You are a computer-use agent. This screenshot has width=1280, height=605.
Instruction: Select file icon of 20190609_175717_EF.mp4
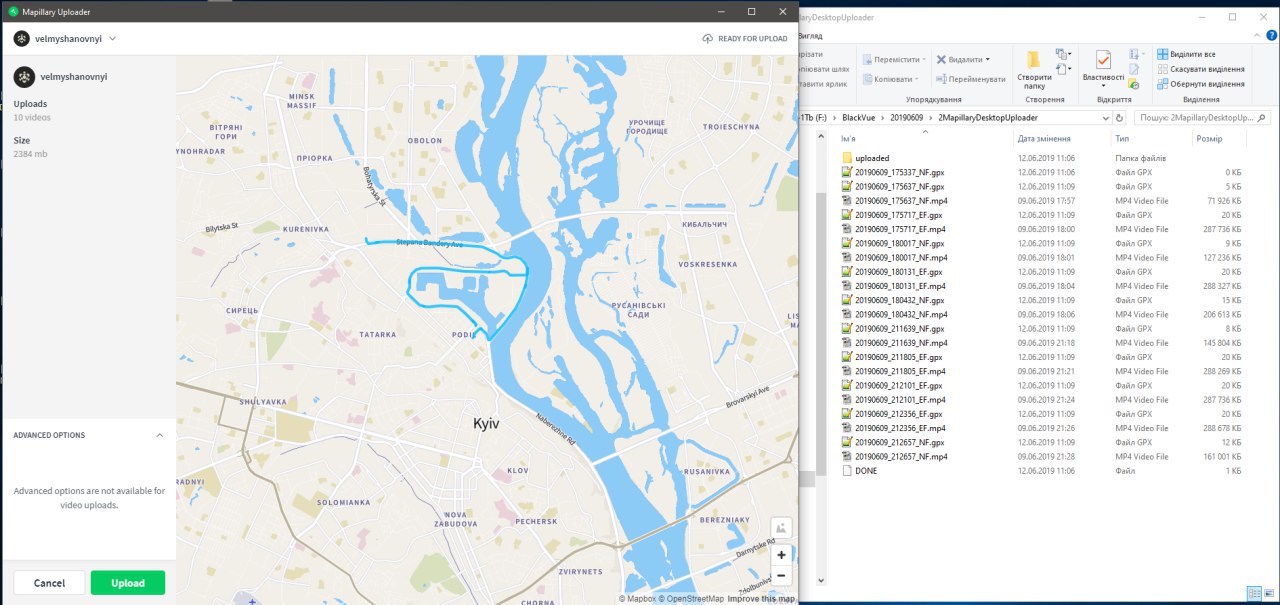point(846,229)
